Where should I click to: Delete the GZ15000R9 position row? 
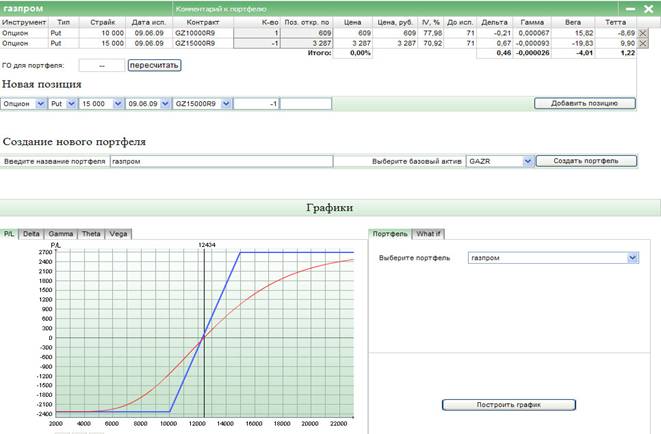coord(642,44)
